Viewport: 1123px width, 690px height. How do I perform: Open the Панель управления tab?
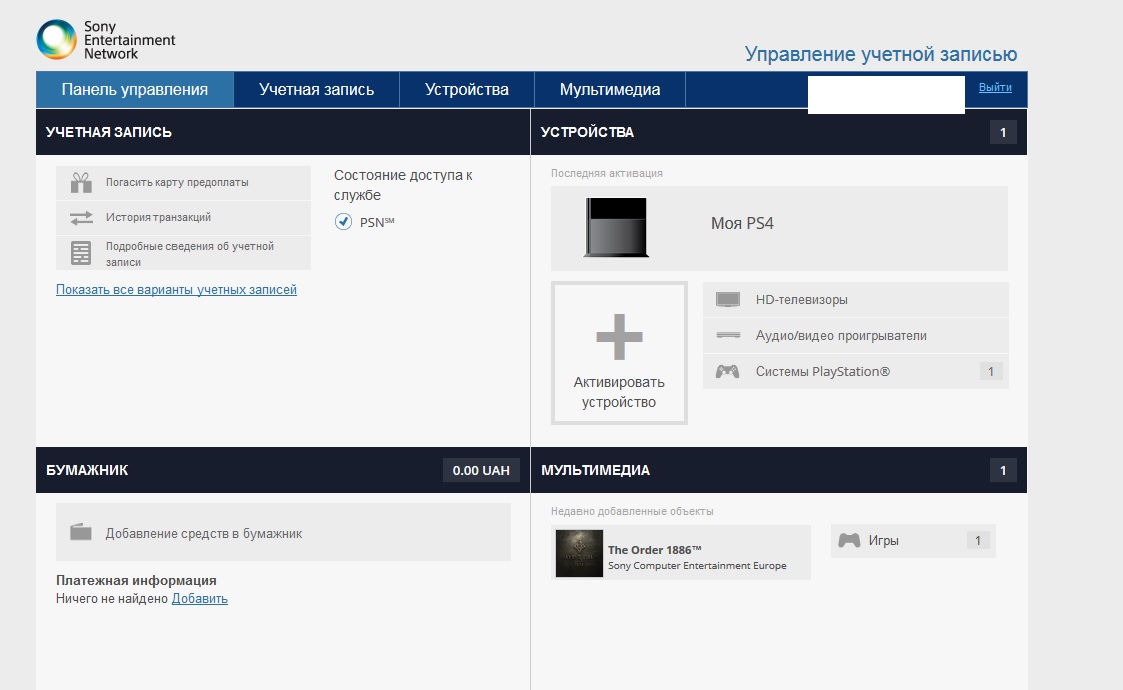click(x=135, y=90)
